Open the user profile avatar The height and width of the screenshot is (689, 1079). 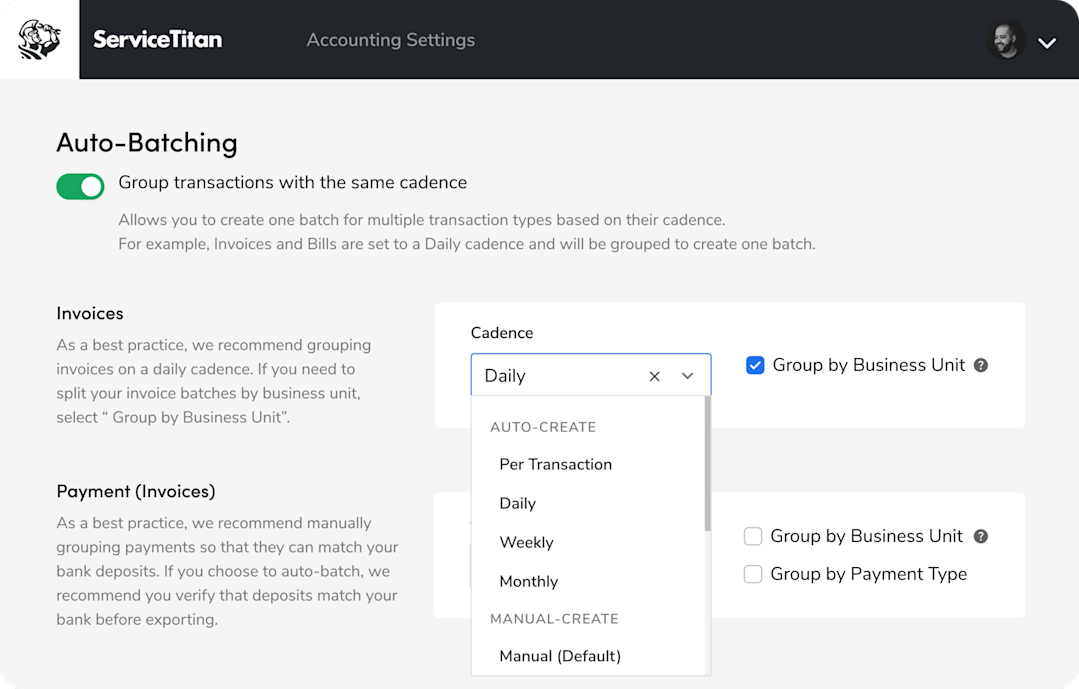[1005, 41]
